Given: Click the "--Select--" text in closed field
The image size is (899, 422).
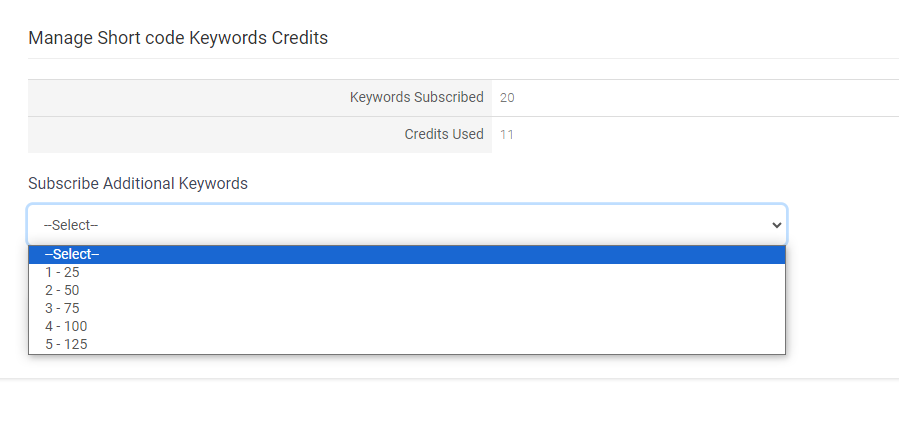Looking at the screenshot, I should (71, 225).
